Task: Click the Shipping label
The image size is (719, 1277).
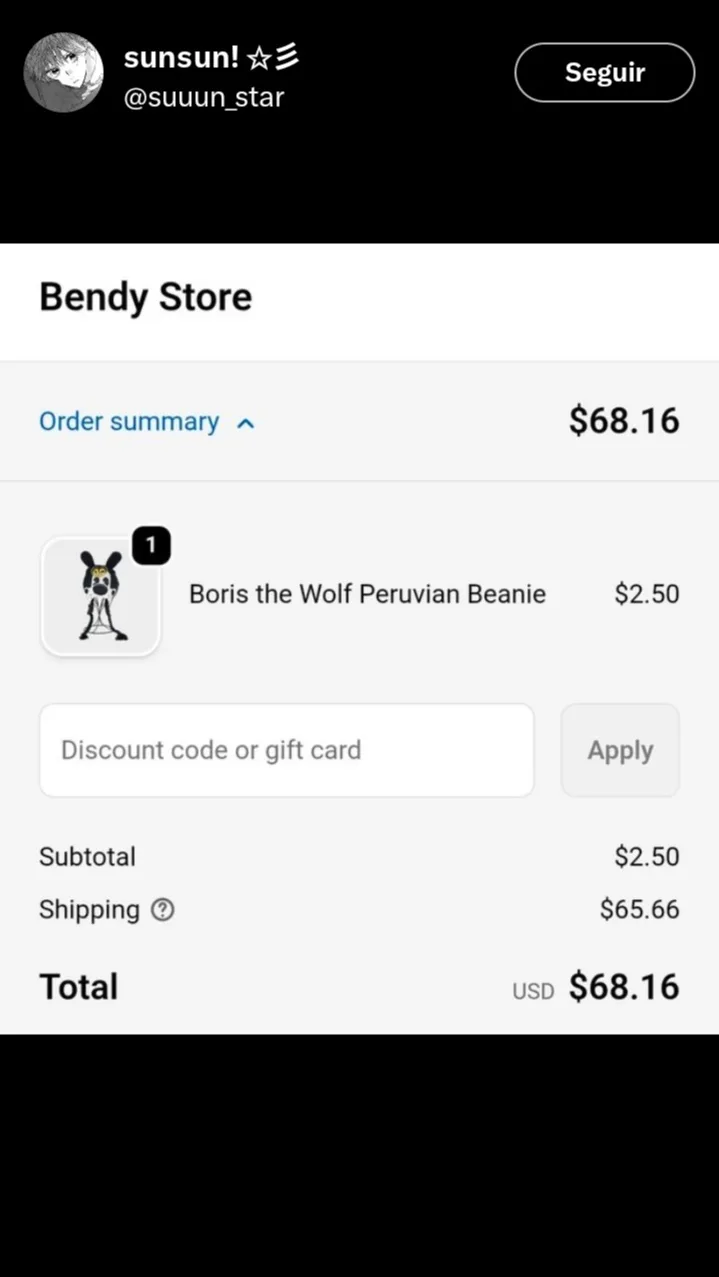Action: click(x=89, y=910)
